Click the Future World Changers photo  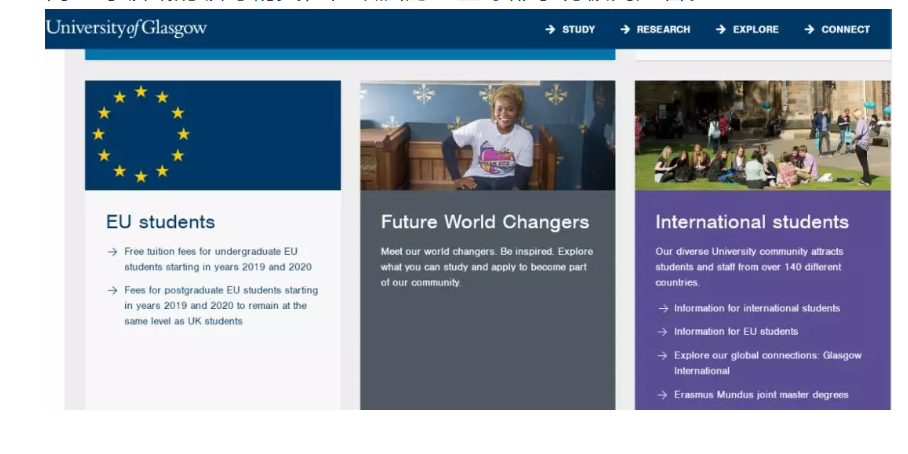point(487,135)
